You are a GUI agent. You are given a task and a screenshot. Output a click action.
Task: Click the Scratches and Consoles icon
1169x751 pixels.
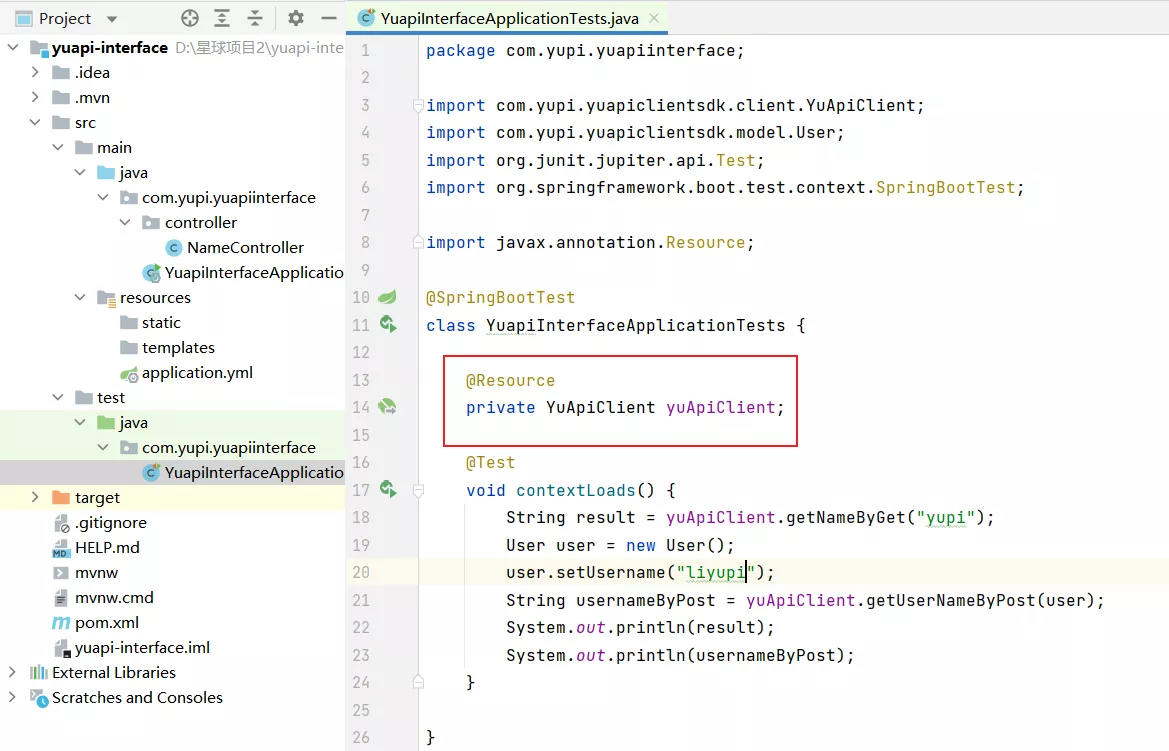[x=39, y=698]
